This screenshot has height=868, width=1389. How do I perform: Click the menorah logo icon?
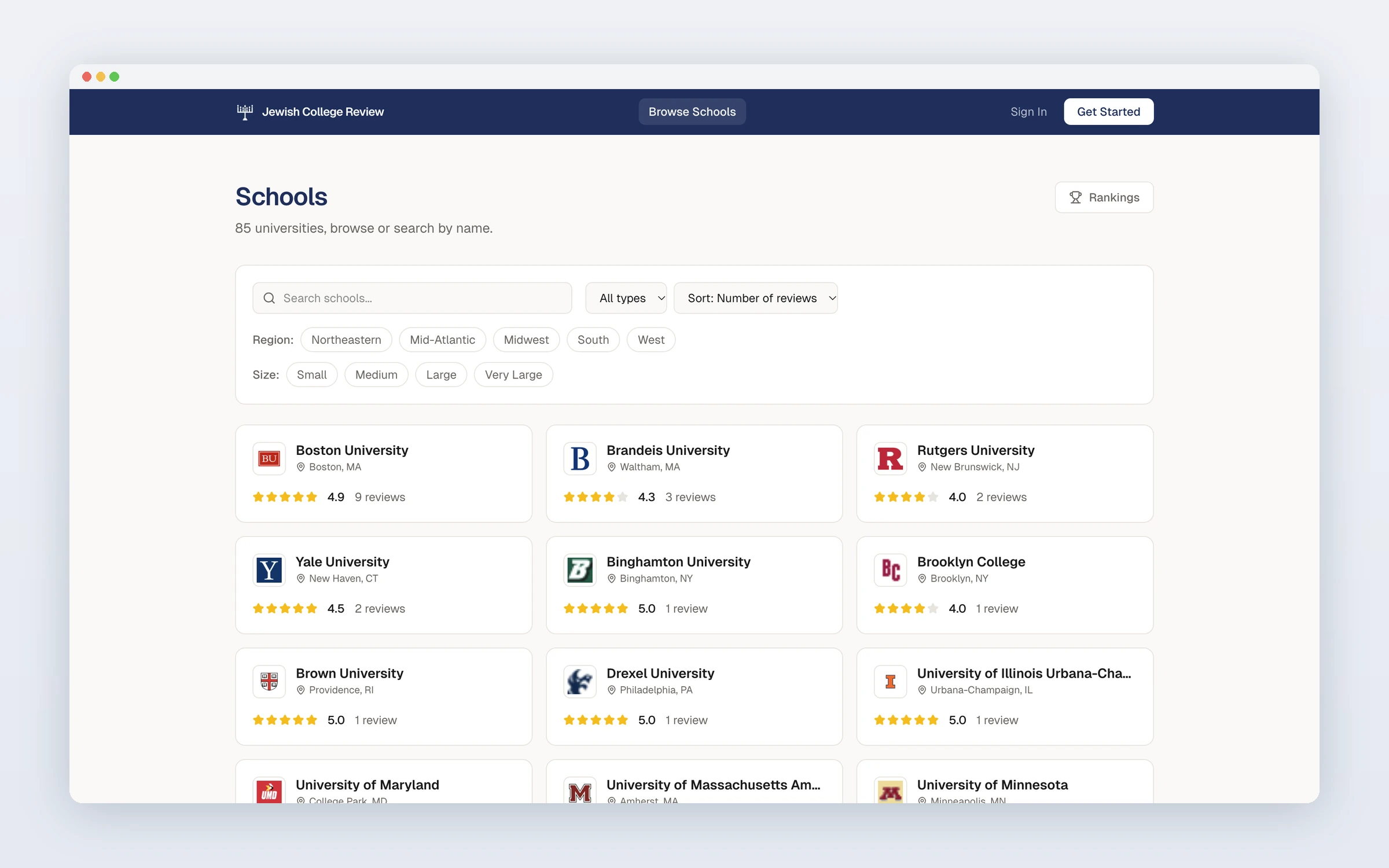click(245, 112)
